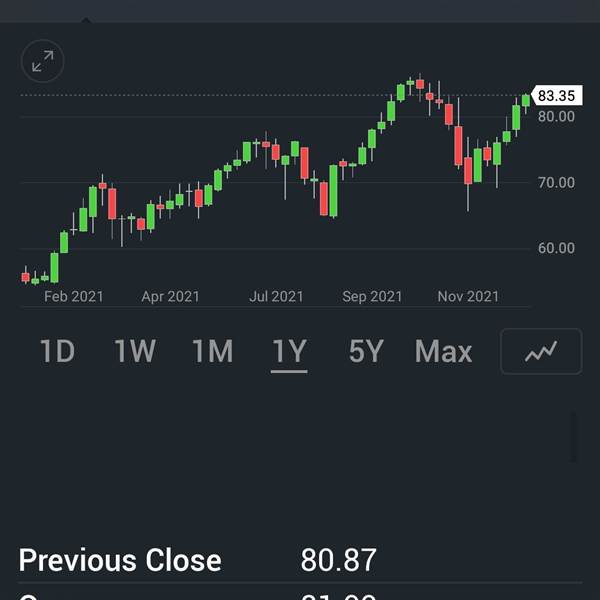Switch to the 5Y time range
600x600 pixels.
(x=366, y=351)
